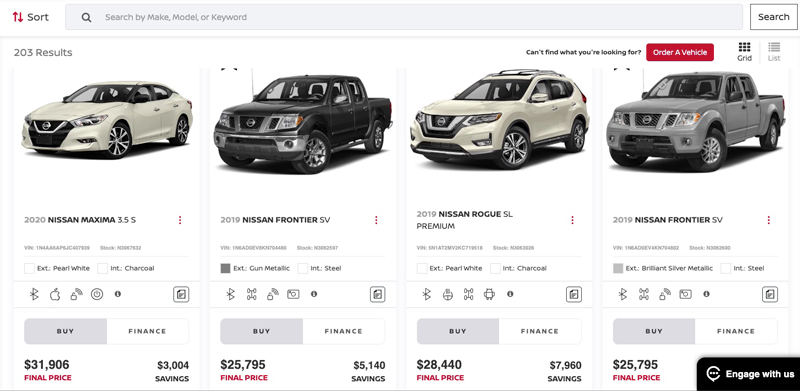Click backup camera icon on silver Frontier card
This screenshot has width=800, height=391.
(x=685, y=294)
